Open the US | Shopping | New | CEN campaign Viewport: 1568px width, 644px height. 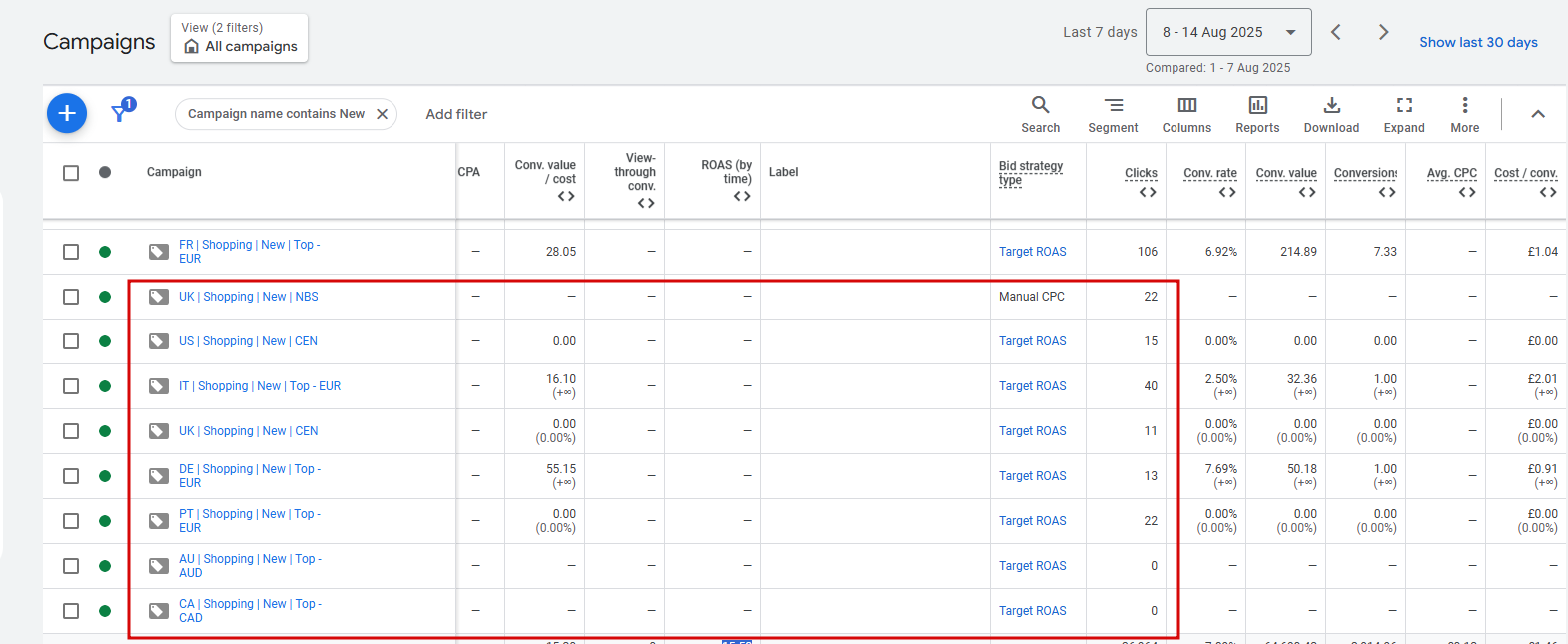click(248, 341)
